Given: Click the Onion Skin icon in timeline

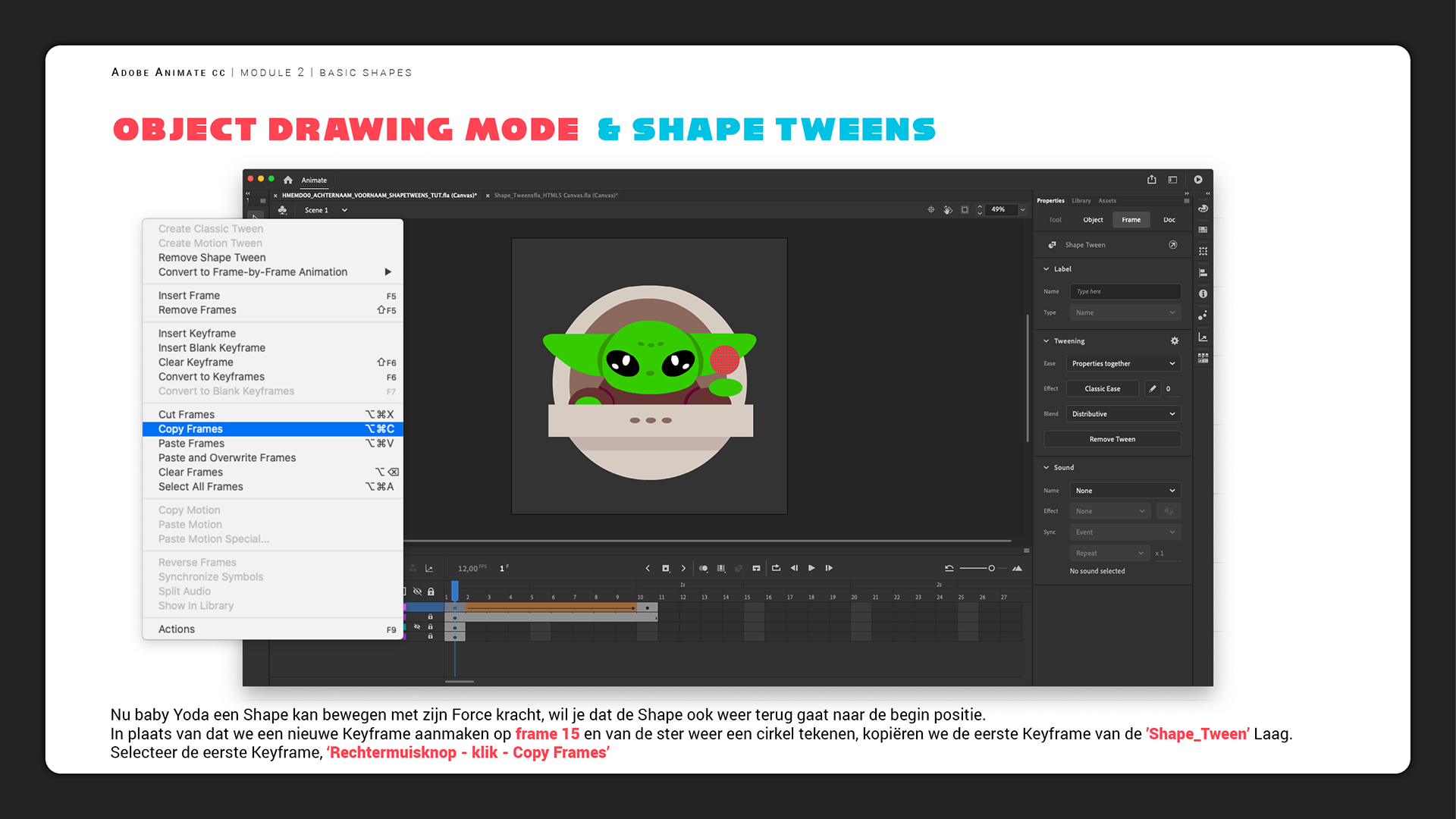Looking at the screenshot, I should pos(703,568).
